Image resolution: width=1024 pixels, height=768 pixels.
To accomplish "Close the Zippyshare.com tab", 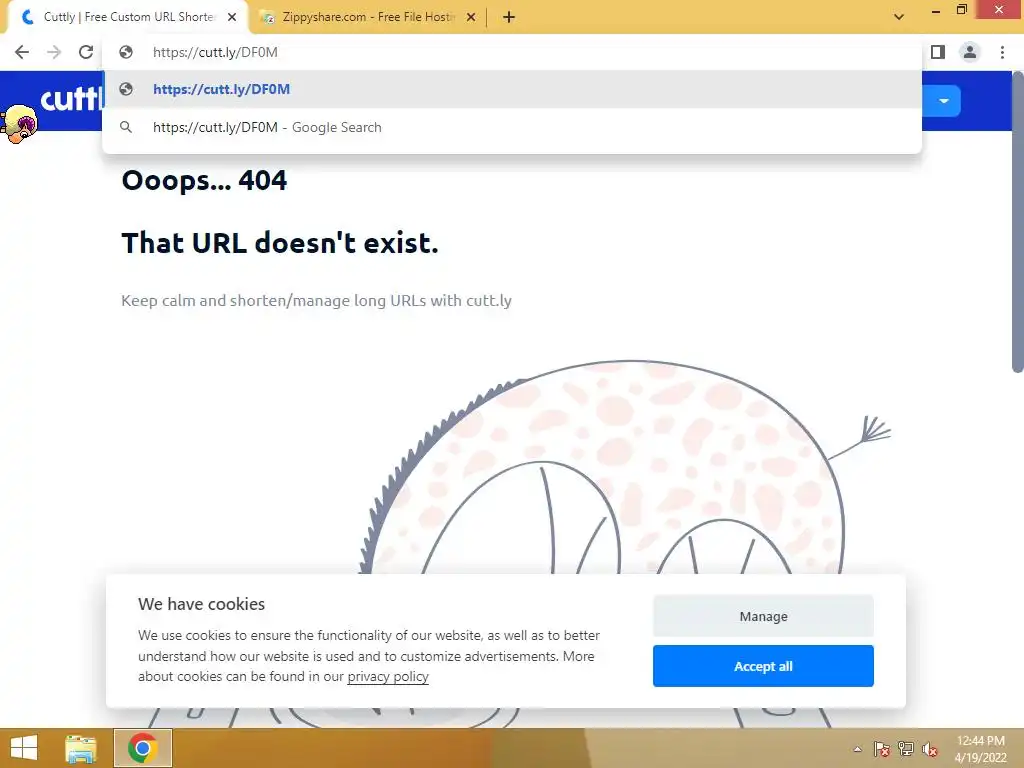I will [470, 17].
